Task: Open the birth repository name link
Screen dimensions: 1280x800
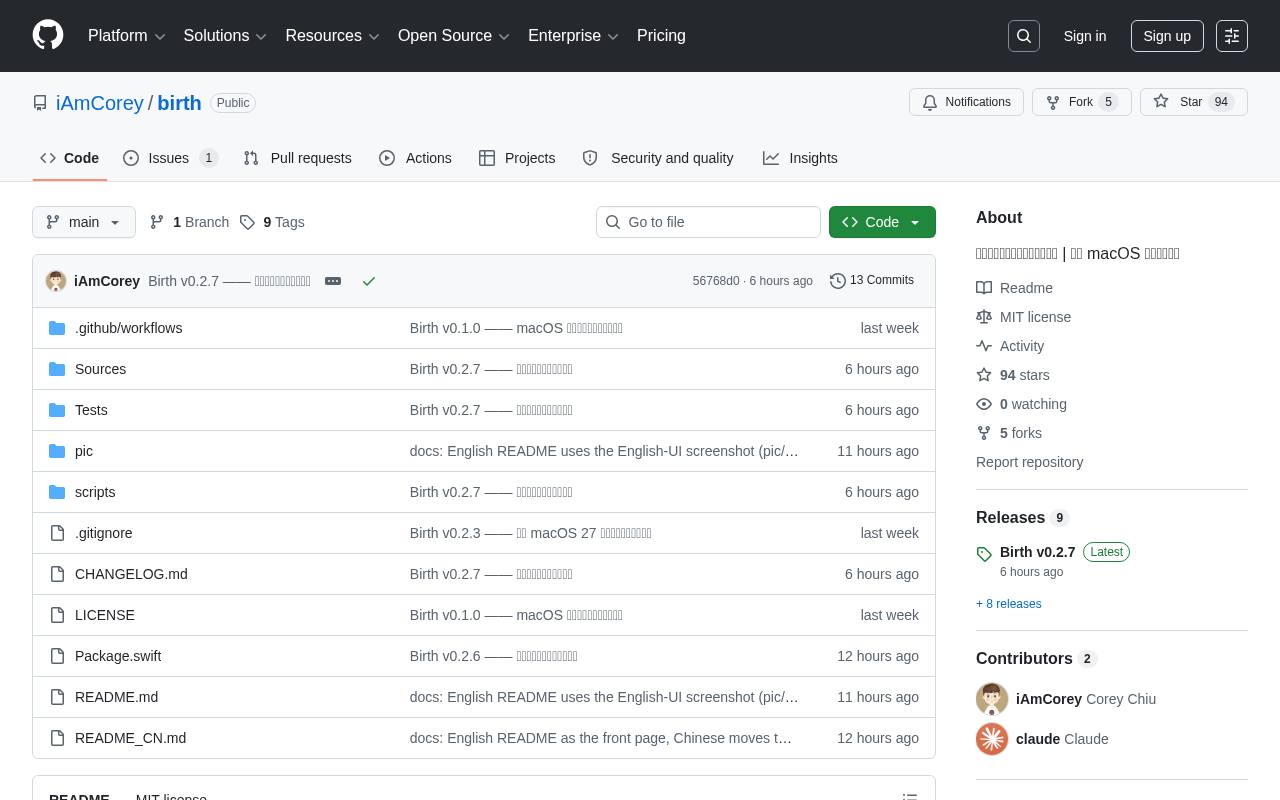Action: pos(180,103)
